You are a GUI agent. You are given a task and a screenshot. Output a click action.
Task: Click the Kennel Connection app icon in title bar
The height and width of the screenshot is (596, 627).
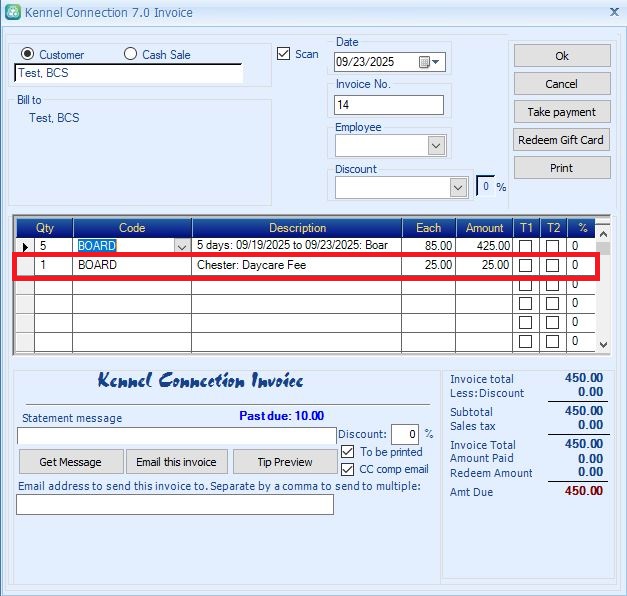(x=13, y=12)
